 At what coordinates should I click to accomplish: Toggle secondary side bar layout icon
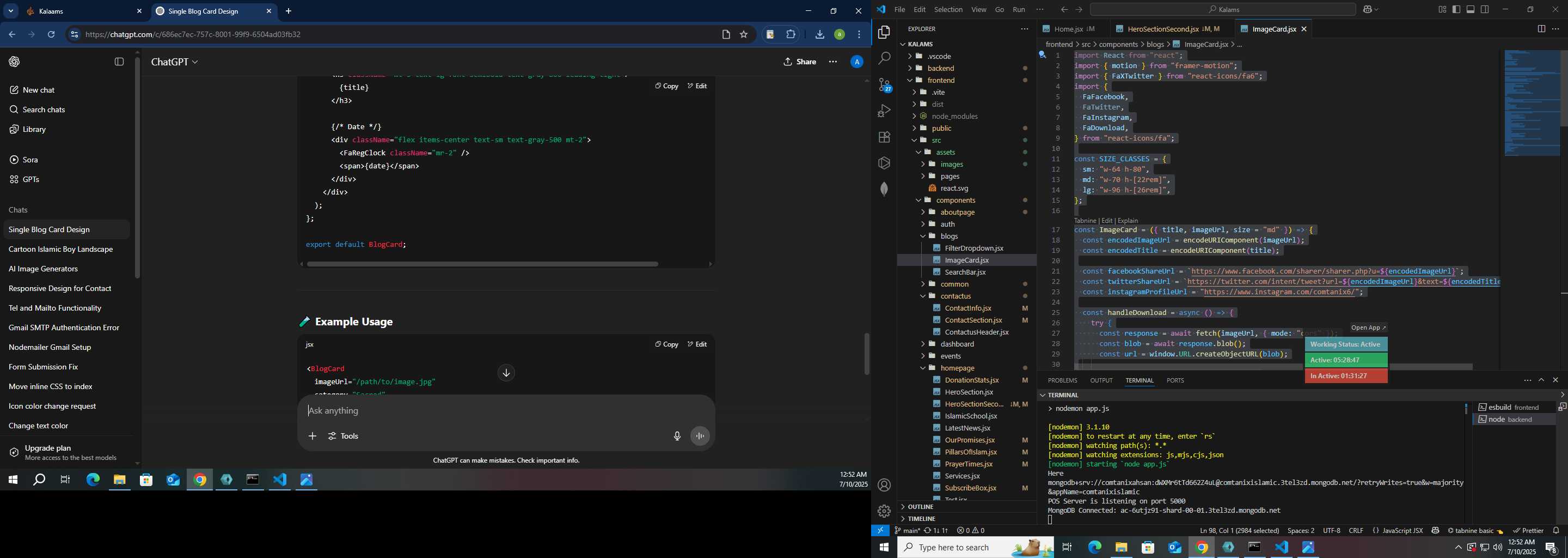coord(1485,9)
